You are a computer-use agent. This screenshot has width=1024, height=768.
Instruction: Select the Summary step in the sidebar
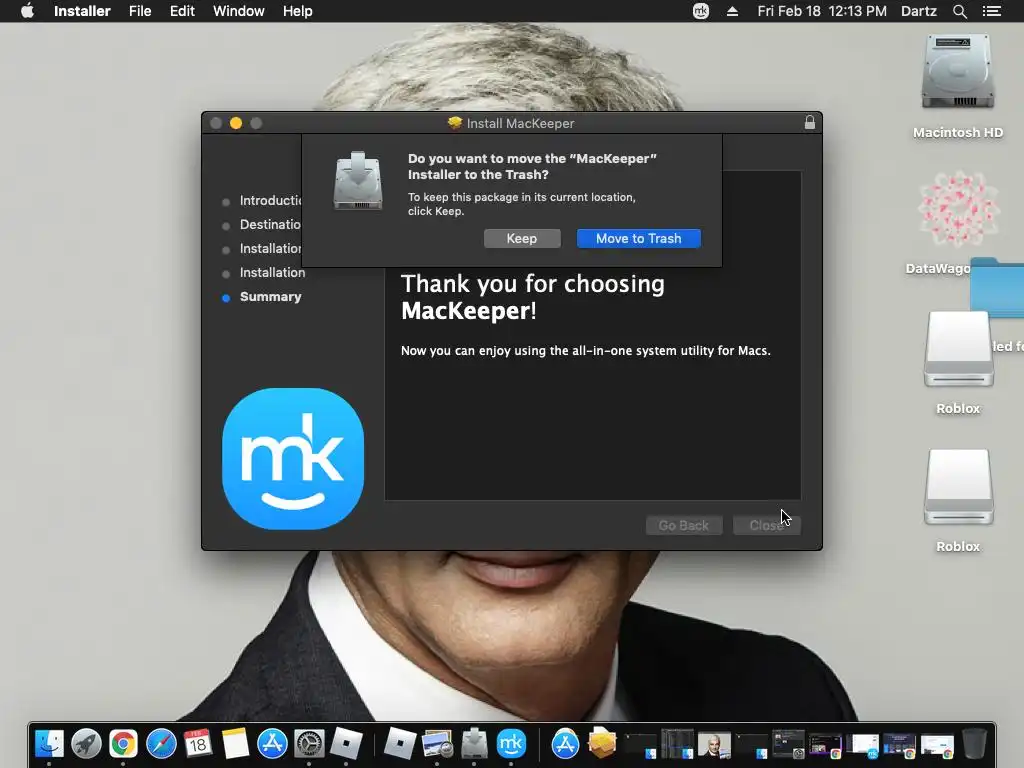coord(270,296)
